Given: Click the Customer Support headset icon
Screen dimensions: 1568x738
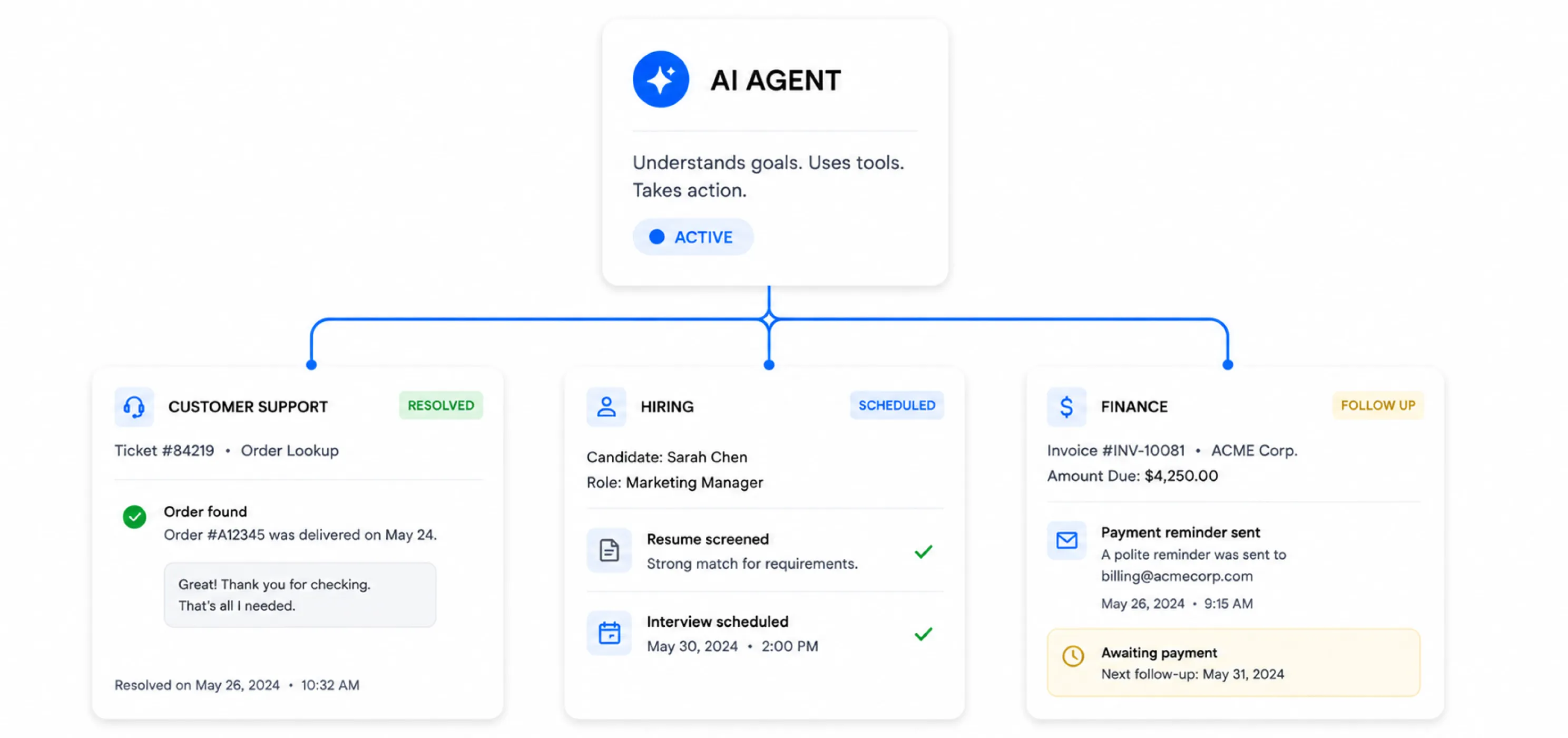Looking at the screenshot, I should click(x=134, y=406).
